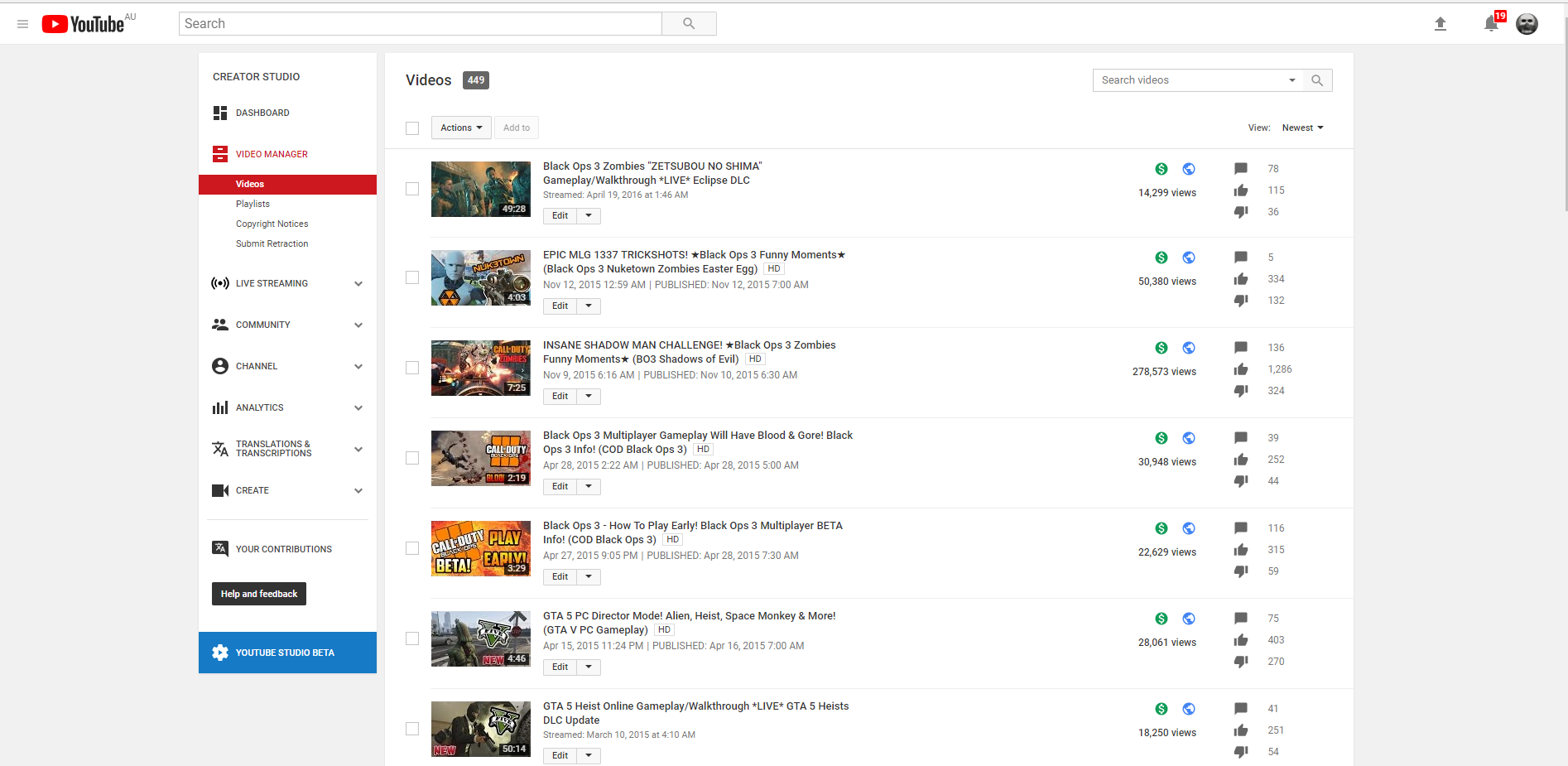Click public globe icon for ZETSUBOU NO SHIMA video
This screenshot has width=1568, height=766.
pyautogui.click(x=1189, y=169)
